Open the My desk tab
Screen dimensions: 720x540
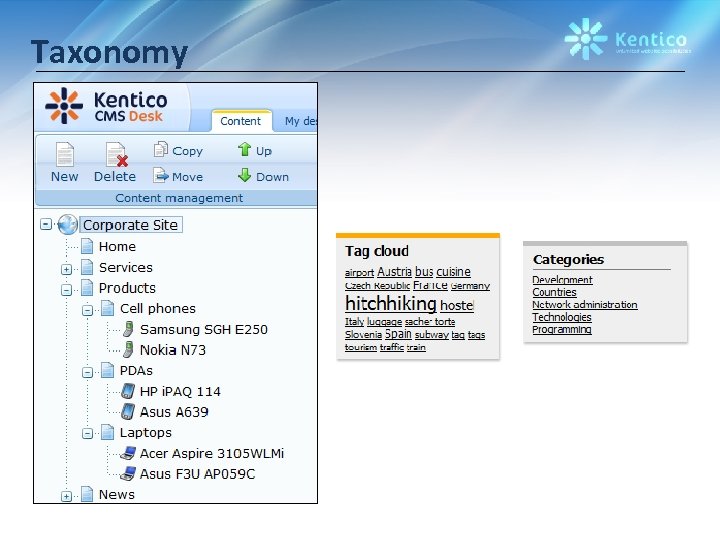click(301, 121)
